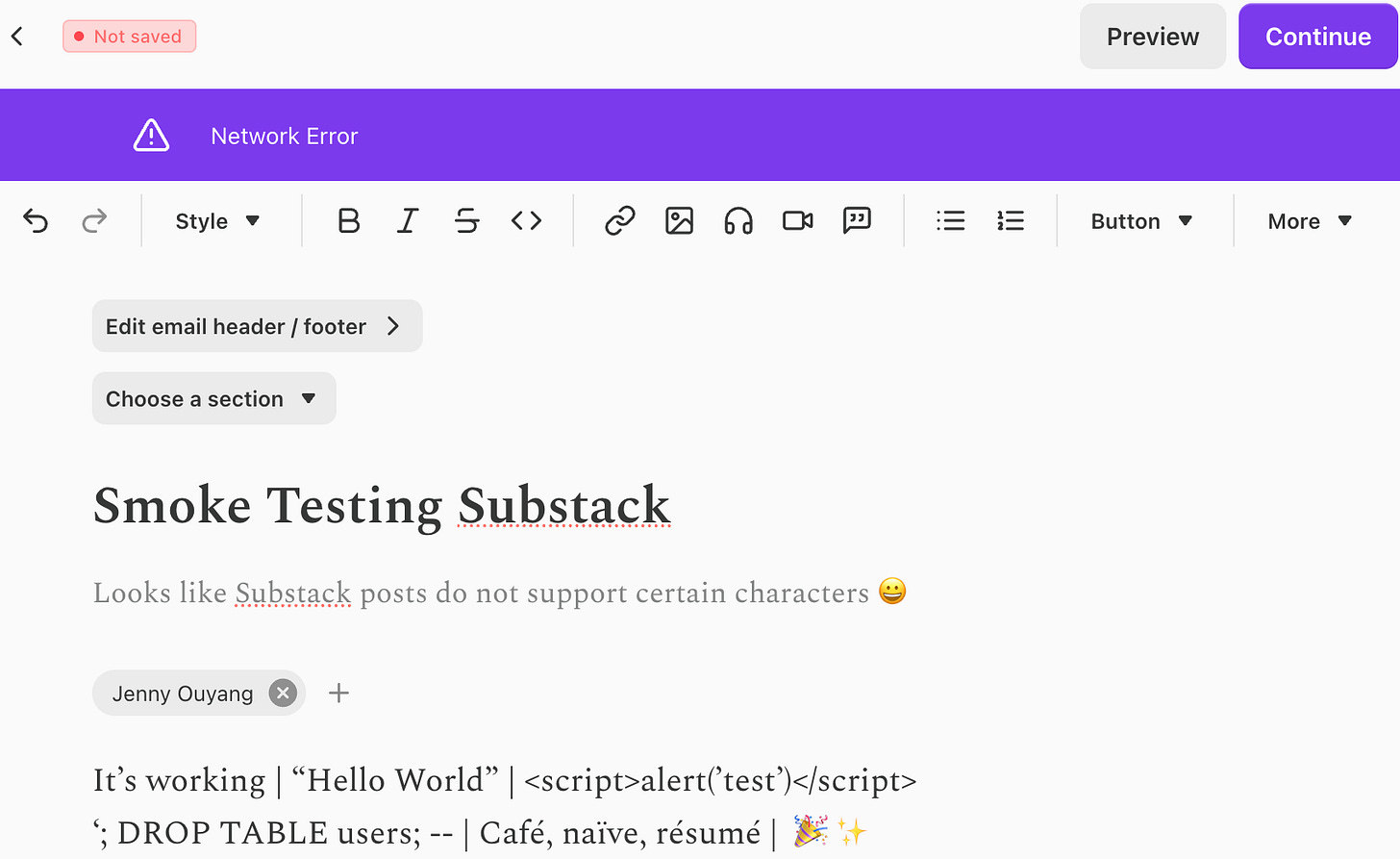Click the Undo arrow icon
The width and height of the screenshot is (1400, 859).
[x=36, y=221]
